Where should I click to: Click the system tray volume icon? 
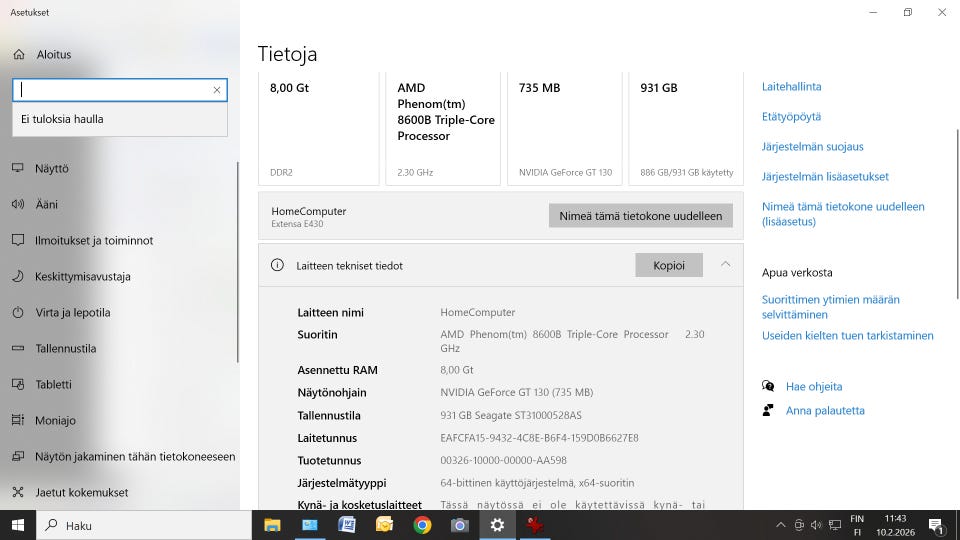click(816, 525)
